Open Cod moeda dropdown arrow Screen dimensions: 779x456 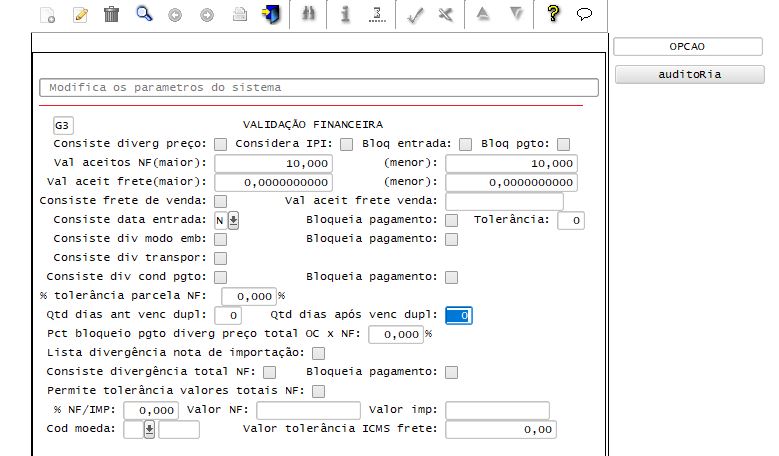(150, 430)
